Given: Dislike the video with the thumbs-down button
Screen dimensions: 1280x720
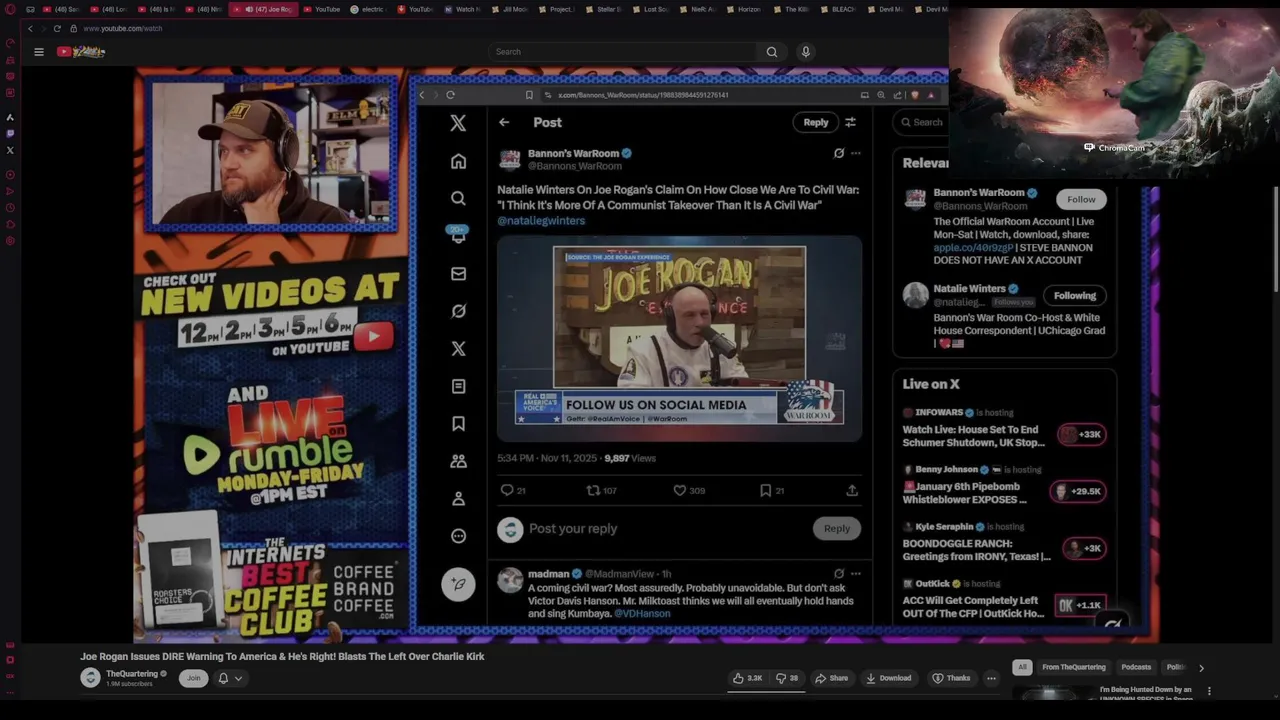Looking at the screenshot, I should click(787, 678).
